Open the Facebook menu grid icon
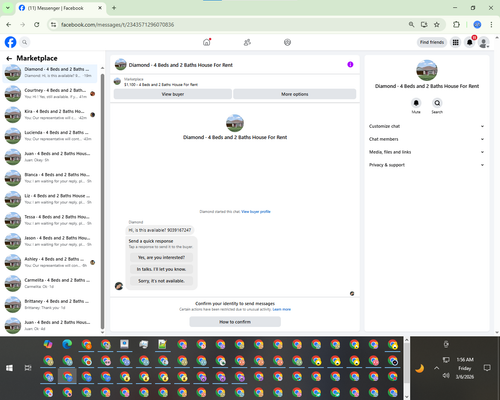Image resolution: width=500 pixels, height=400 pixels. 455,42
